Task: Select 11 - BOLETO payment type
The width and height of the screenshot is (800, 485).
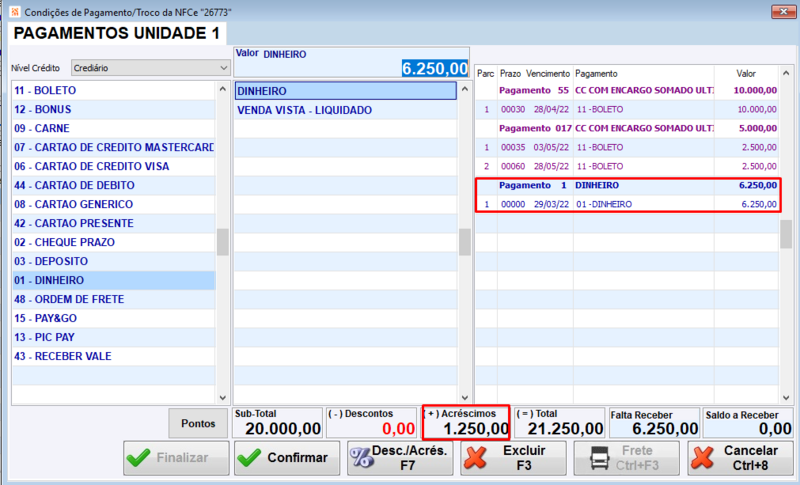Action: (114, 90)
